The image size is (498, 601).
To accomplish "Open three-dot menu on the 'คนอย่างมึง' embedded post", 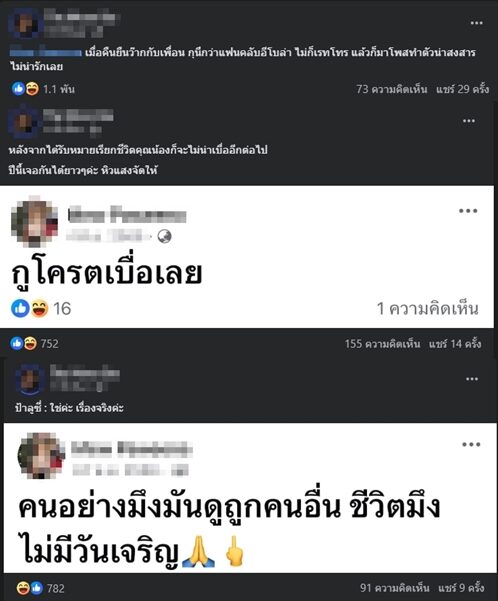I will 471,445.
